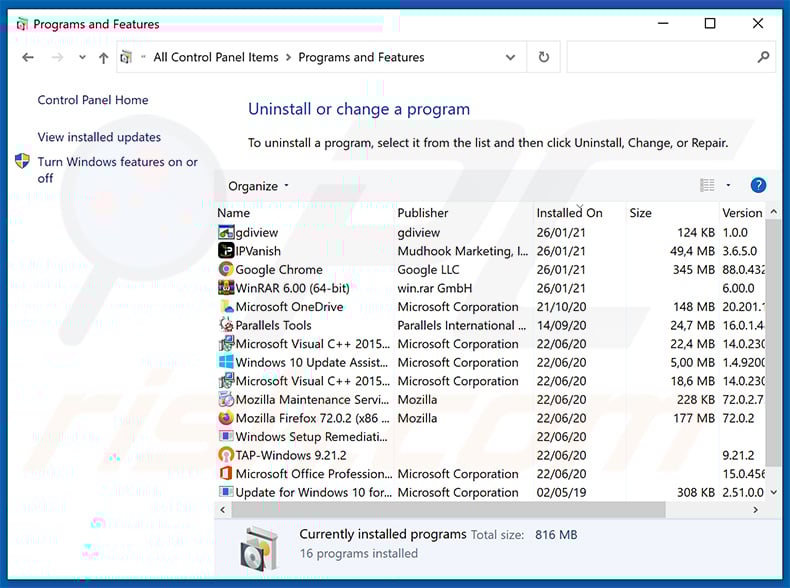790x588 pixels.
Task: Select the Google Chrome program name
Action: [x=279, y=270]
